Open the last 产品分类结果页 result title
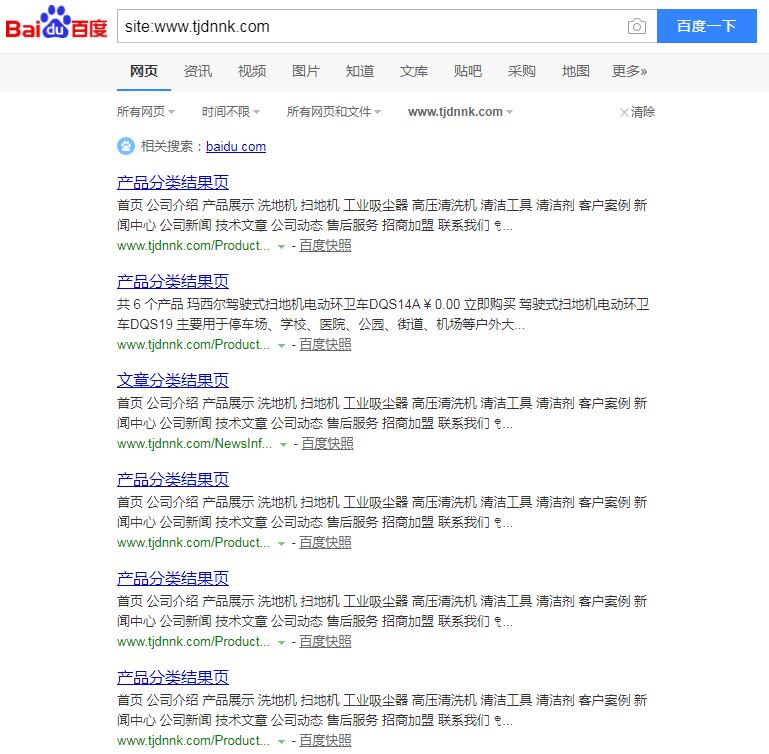Screen dimensions: 769x754 coord(173,677)
